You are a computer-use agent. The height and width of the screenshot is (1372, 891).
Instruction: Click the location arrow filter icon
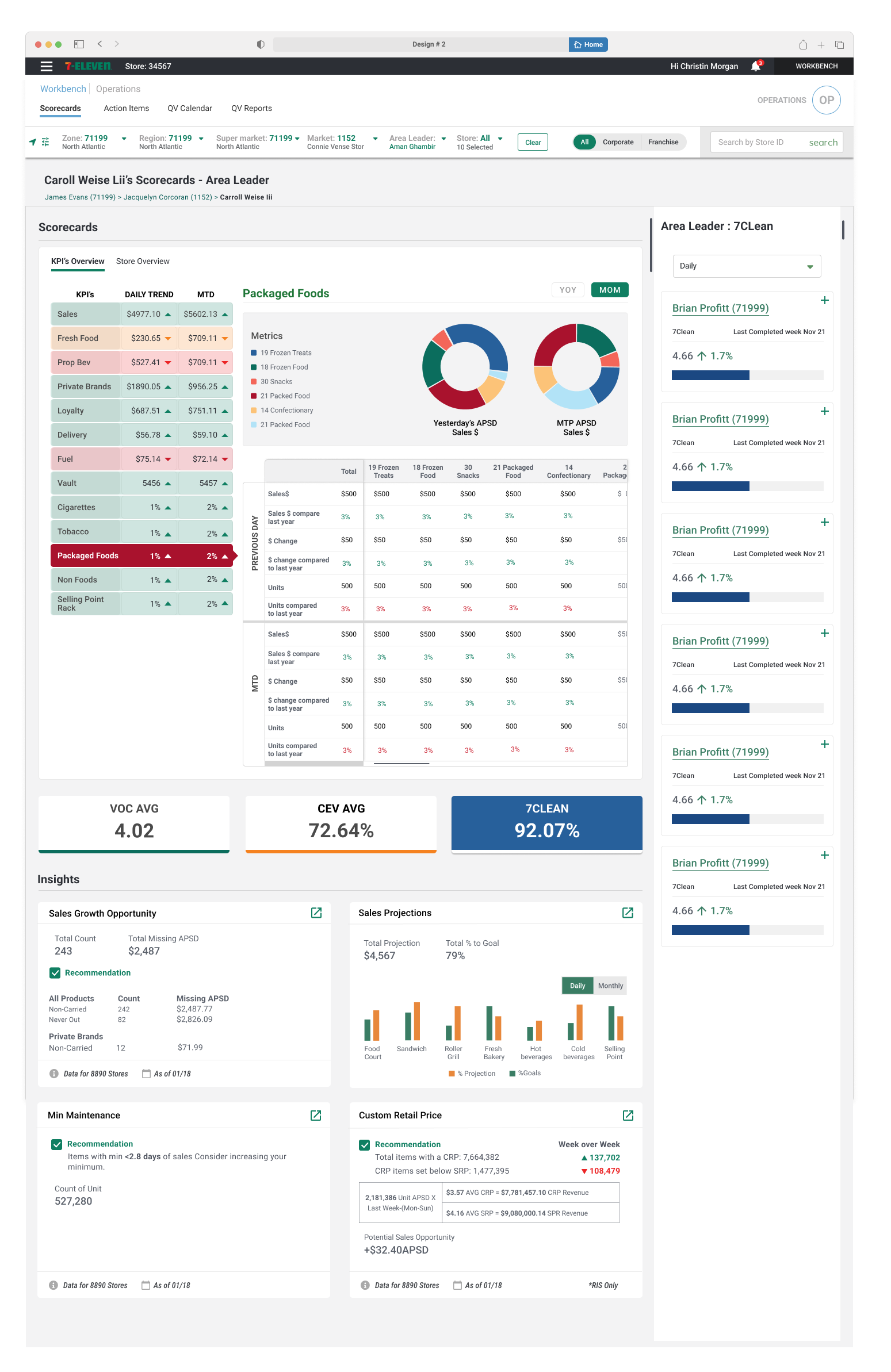tap(33, 142)
